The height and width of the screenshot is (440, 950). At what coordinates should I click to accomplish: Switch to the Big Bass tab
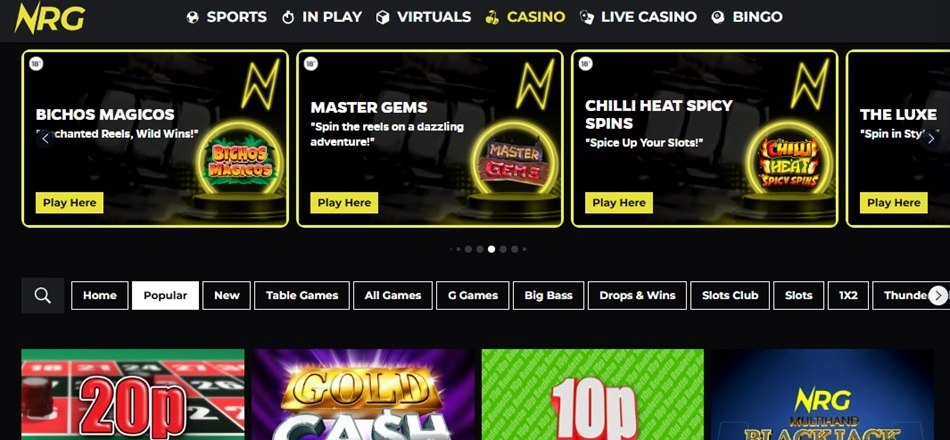[548, 295]
